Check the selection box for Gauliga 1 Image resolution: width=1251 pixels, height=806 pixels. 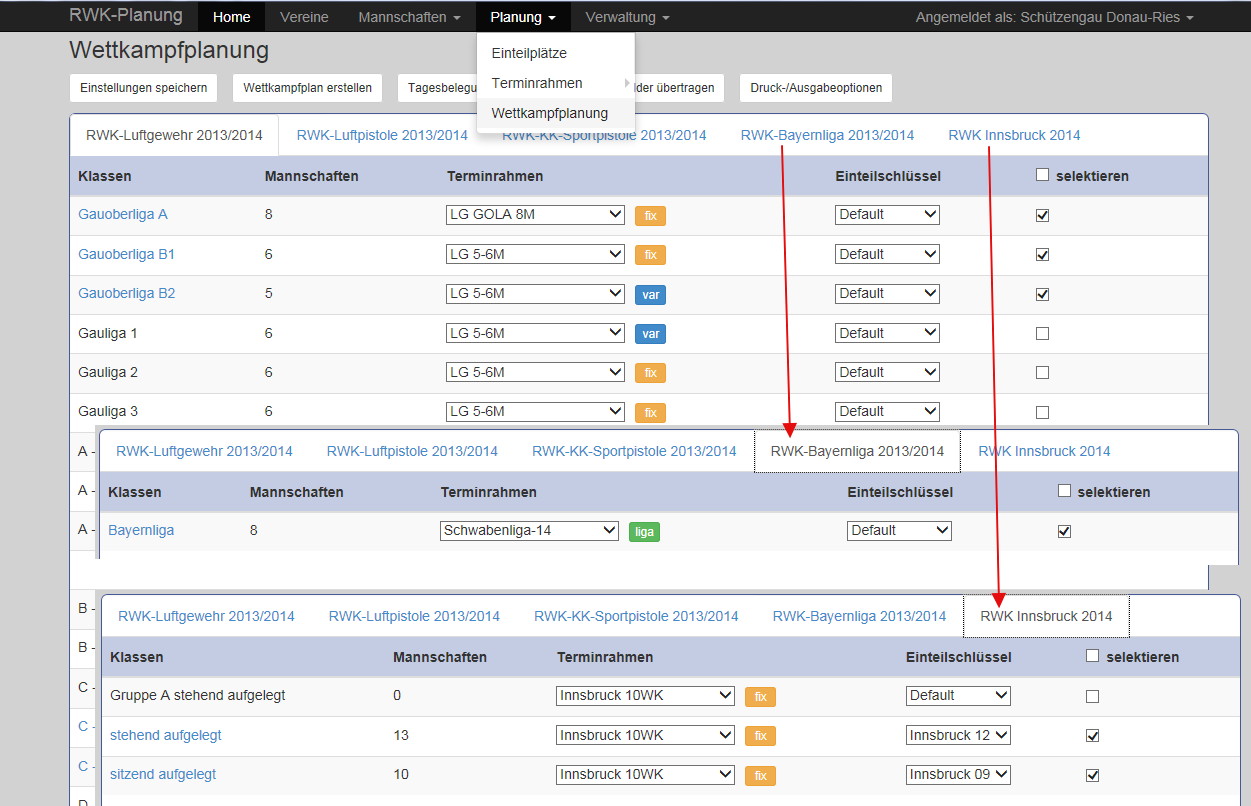tap(1042, 333)
